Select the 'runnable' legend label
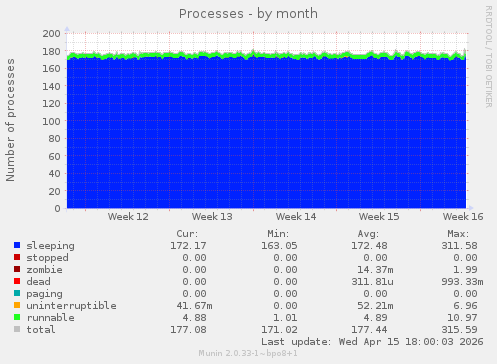Viewport: 497px width, 364px height. (51, 318)
